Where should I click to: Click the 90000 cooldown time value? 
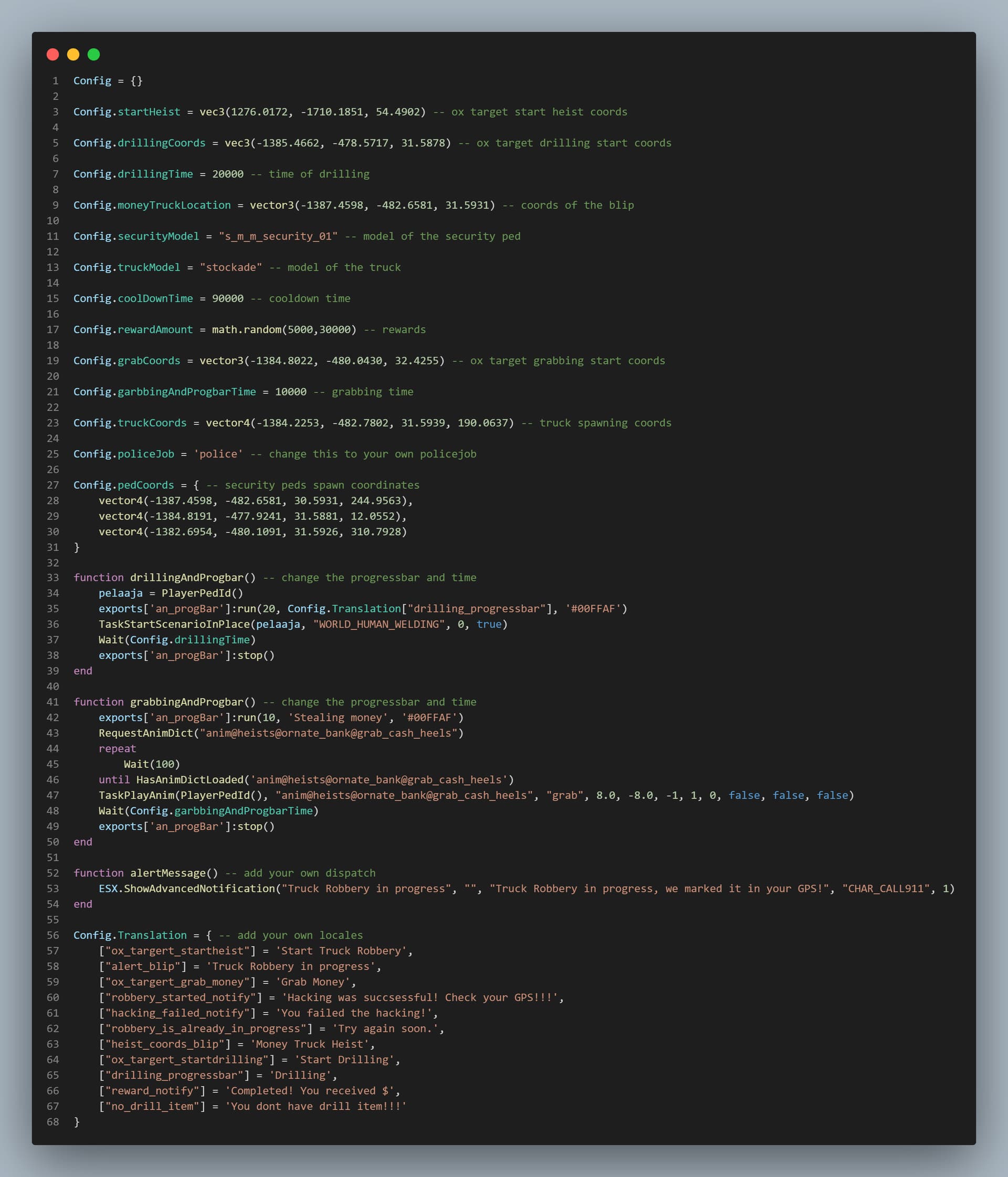click(x=228, y=299)
